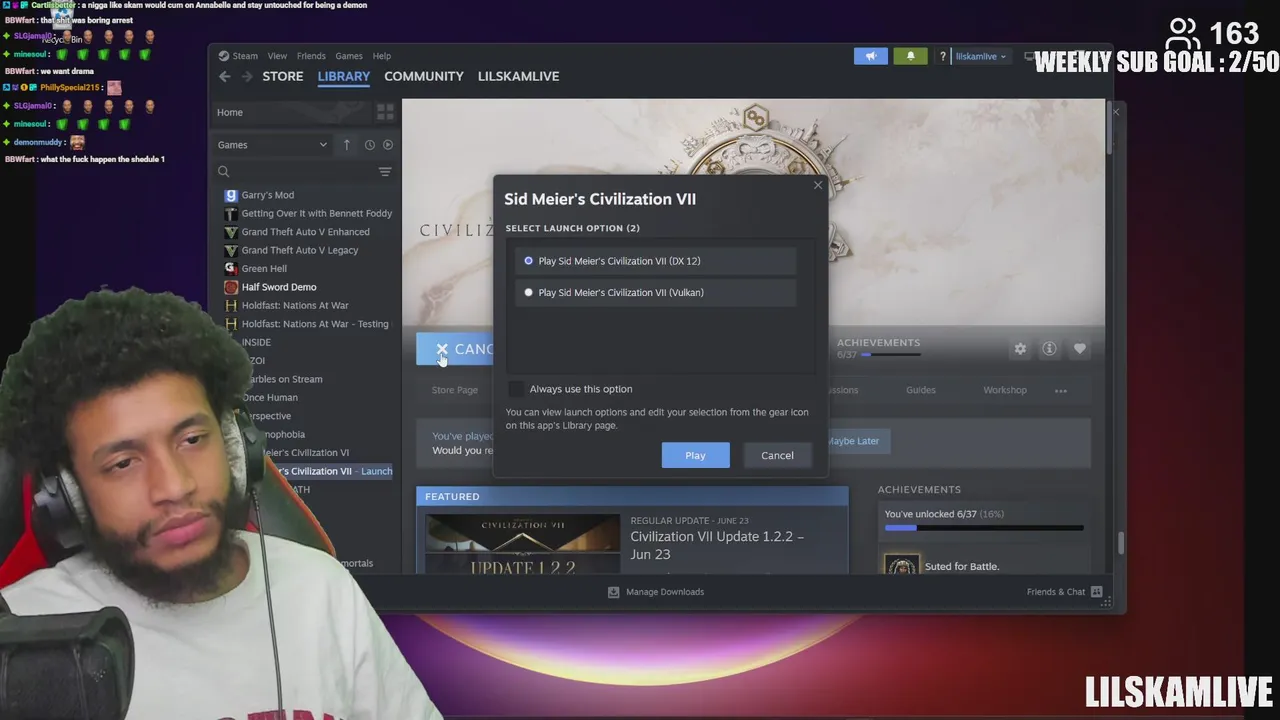Click the Garry's Mod game icon
Screen dimensions: 1280x720
231,195
